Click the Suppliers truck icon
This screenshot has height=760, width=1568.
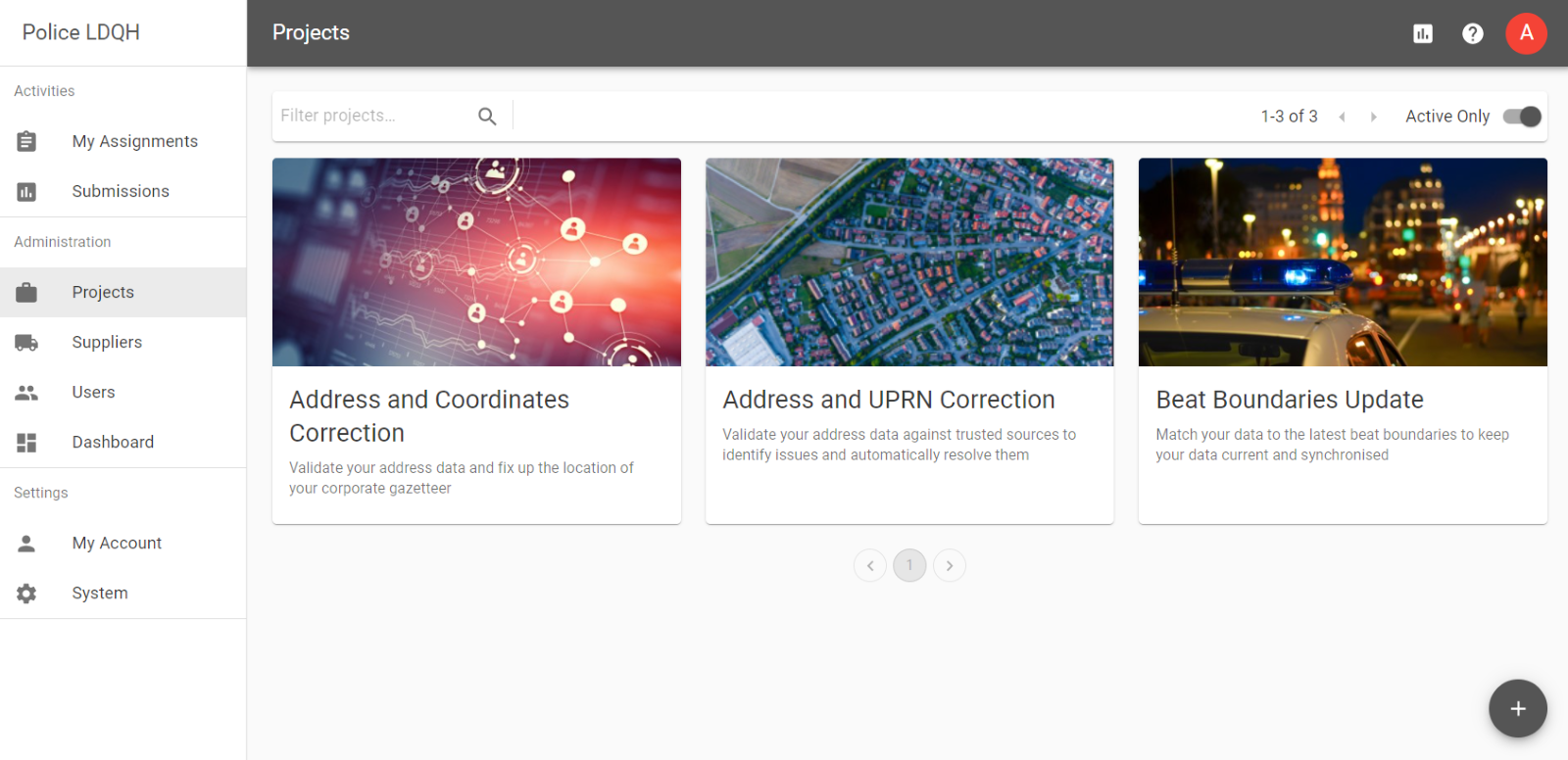coord(26,342)
